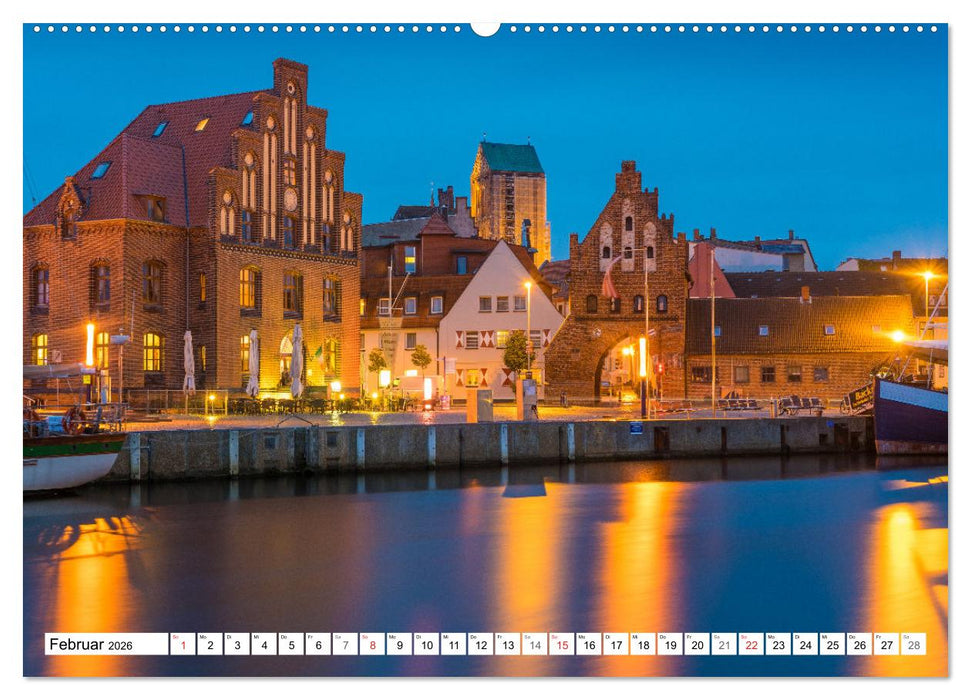
Task: Click the midpoint date 14 cell
Action: tap(535, 648)
